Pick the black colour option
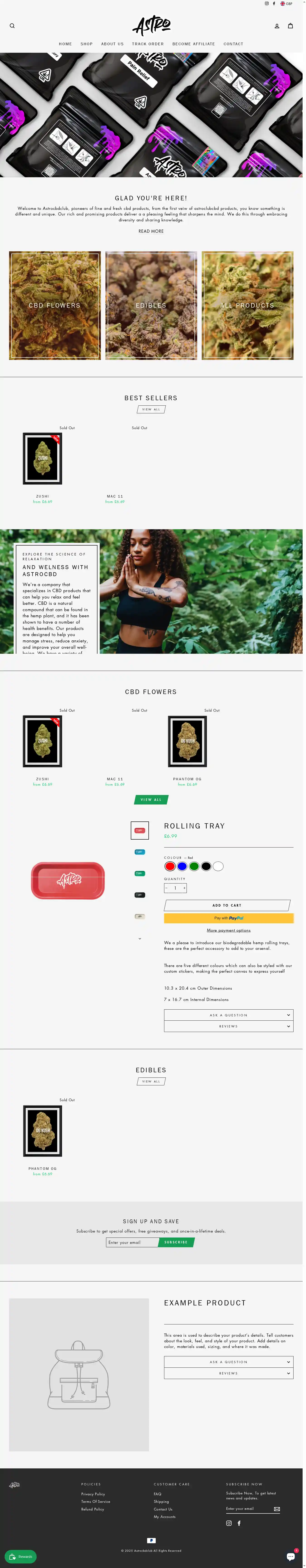The width and height of the screenshot is (306, 1568). click(206, 866)
